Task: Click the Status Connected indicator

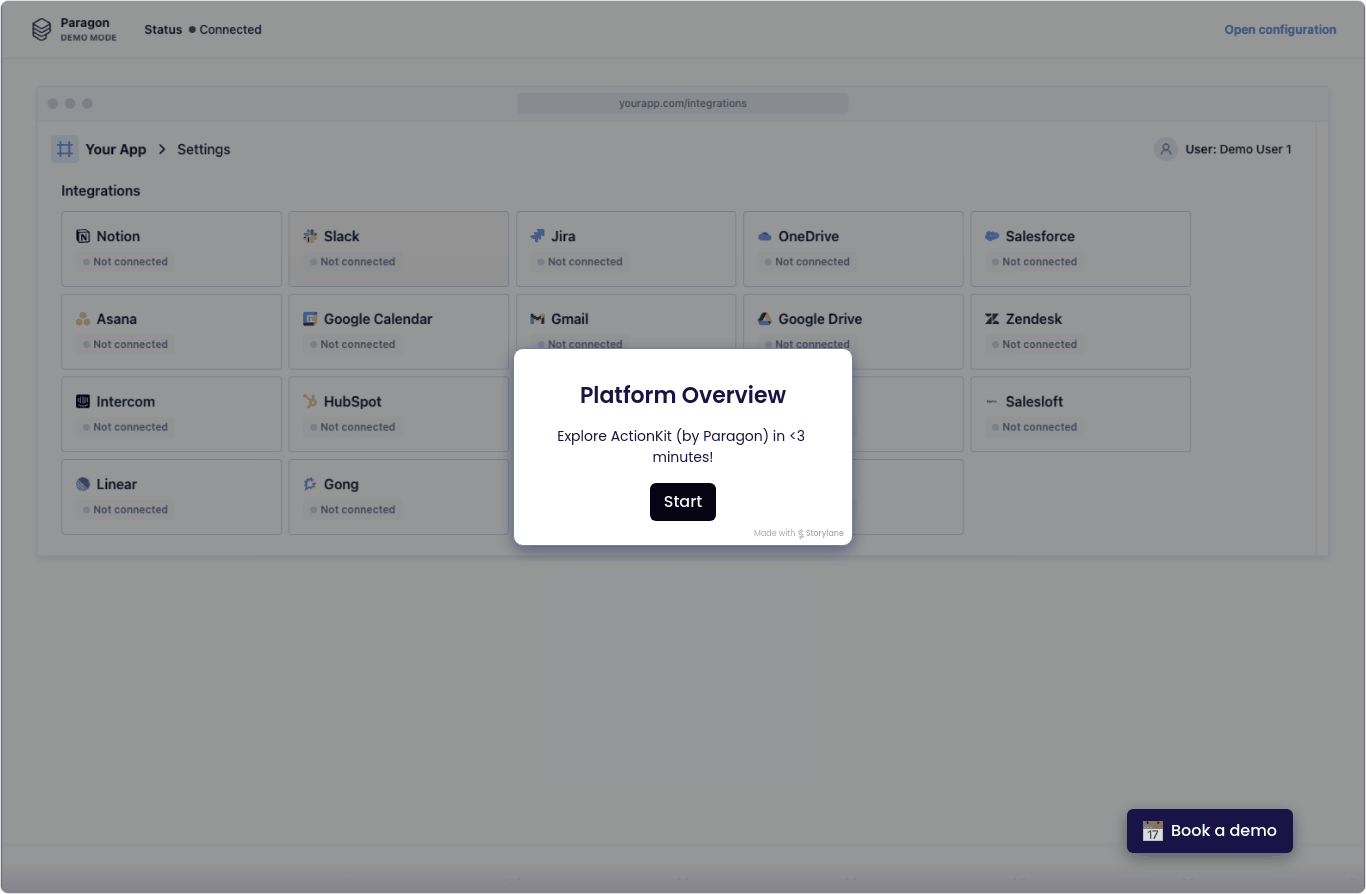Action: click(x=203, y=30)
